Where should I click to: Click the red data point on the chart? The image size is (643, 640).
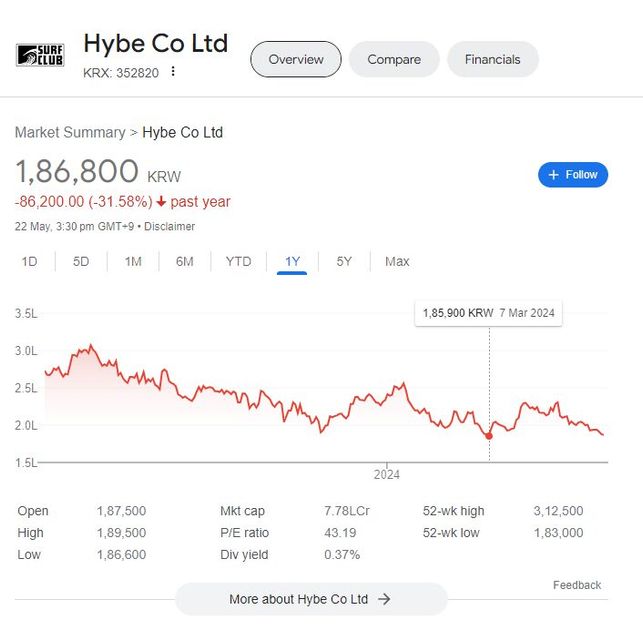point(489,436)
